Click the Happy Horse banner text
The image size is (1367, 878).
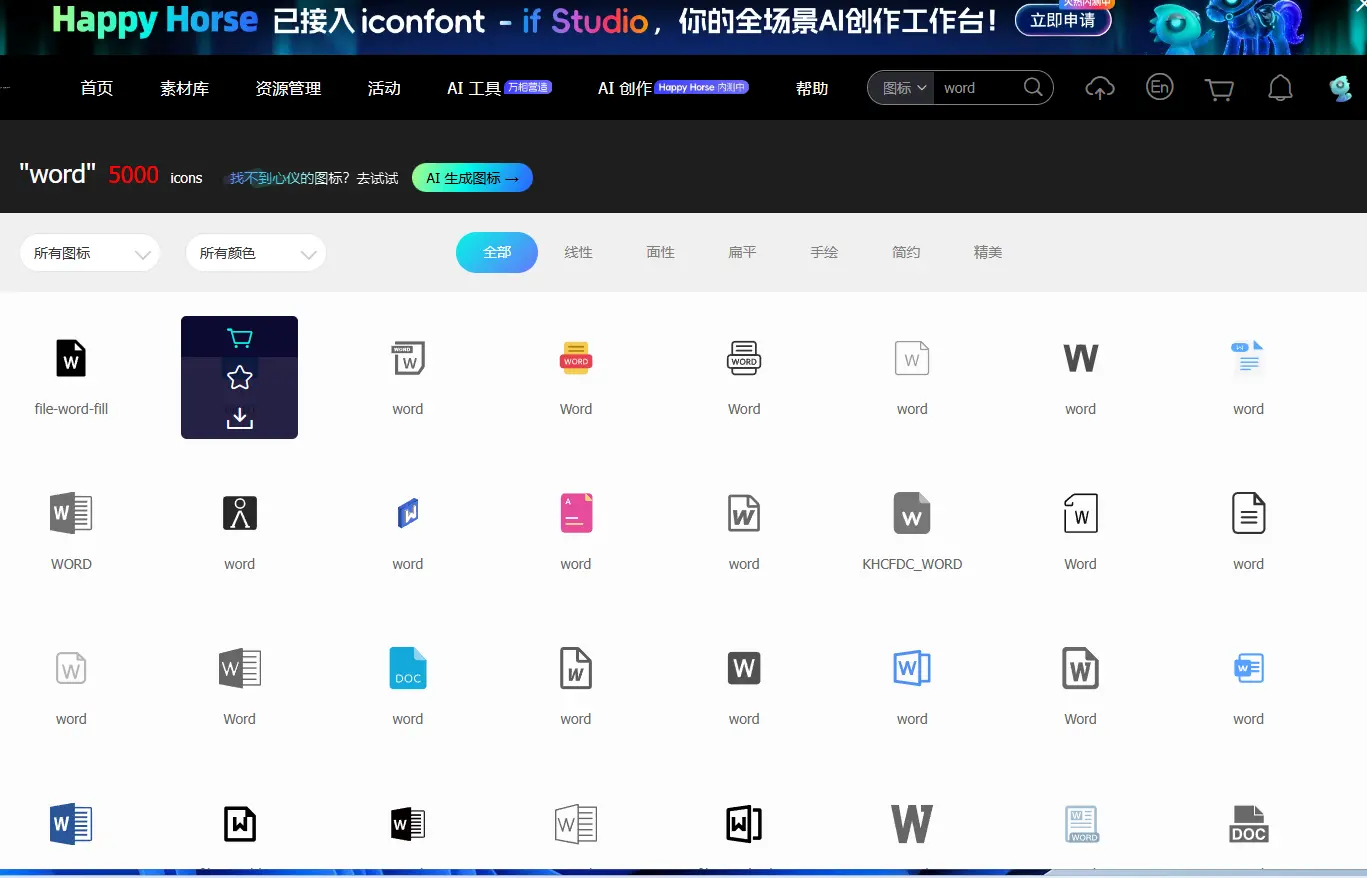155,20
